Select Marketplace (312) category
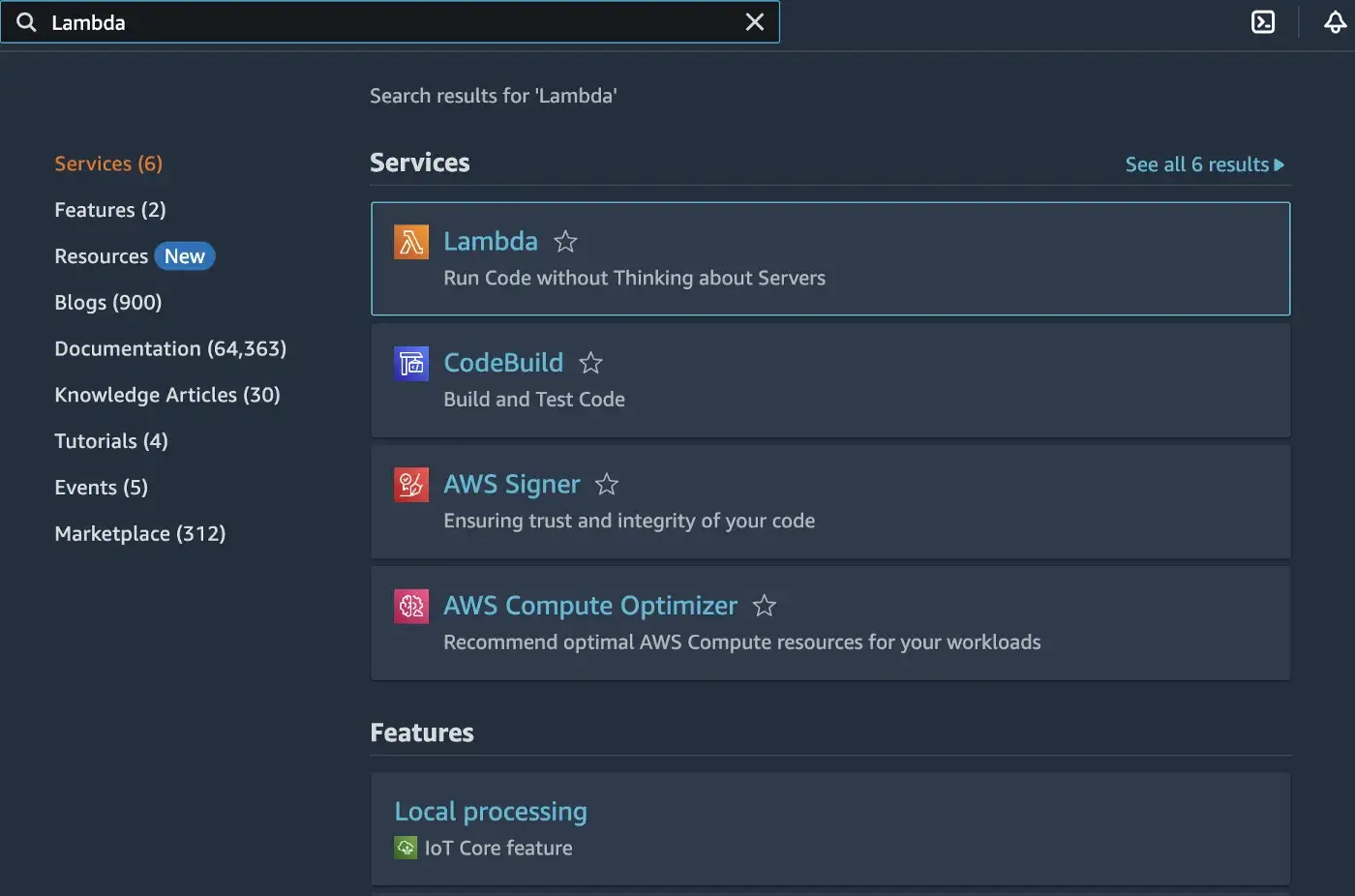The height and width of the screenshot is (896, 1355). (x=140, y=534)
